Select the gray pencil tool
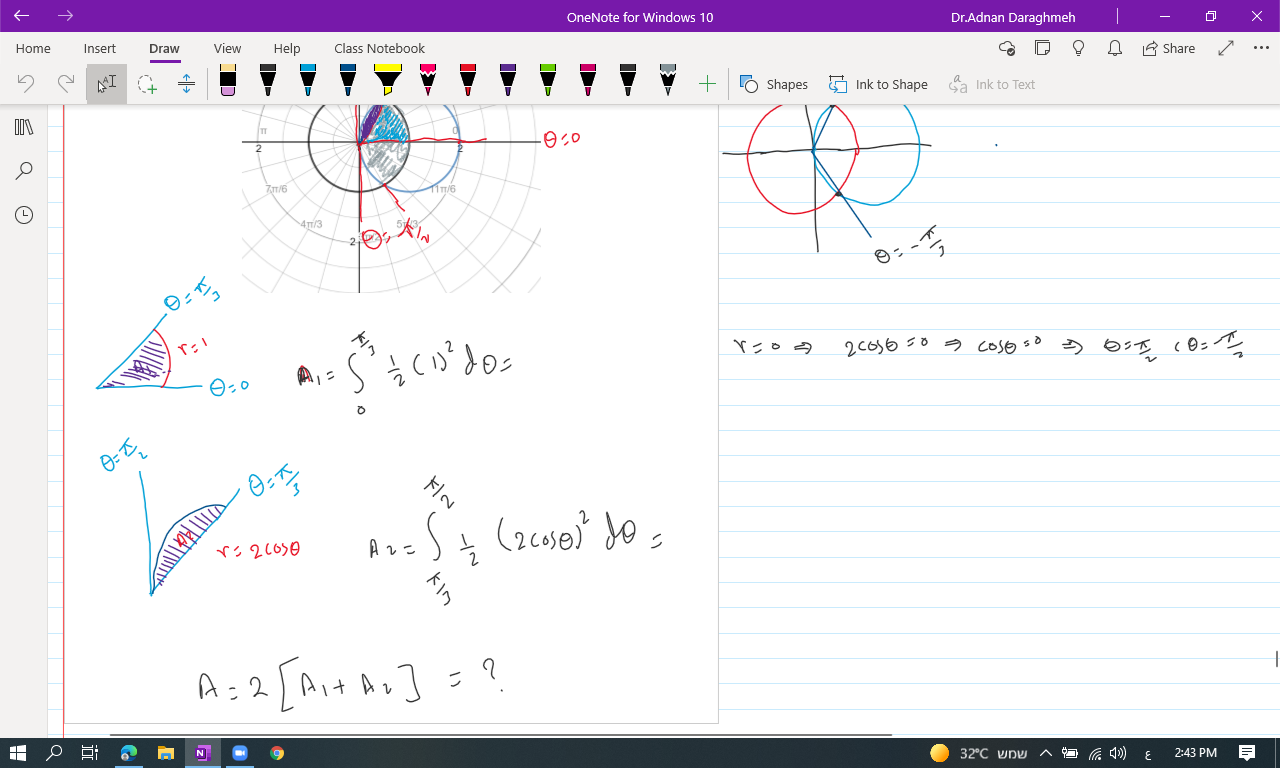Screen dimensions: 1280x768 (668, 81)
